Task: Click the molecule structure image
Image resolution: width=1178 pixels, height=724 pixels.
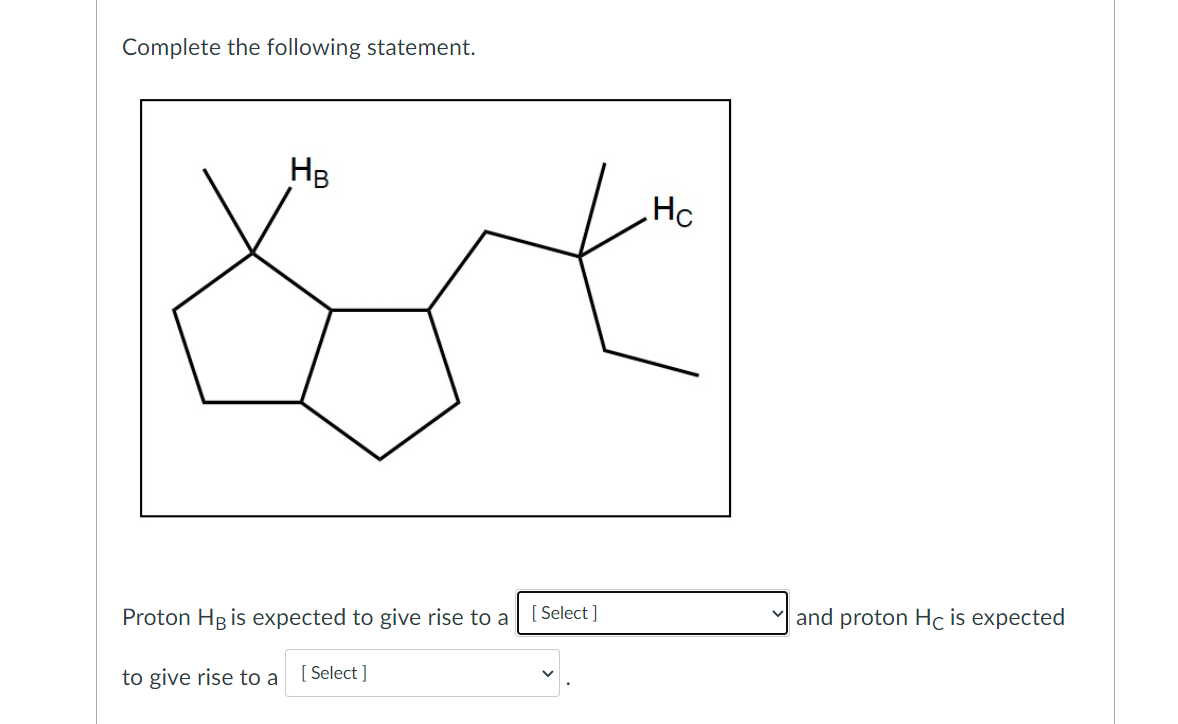Action: pyautogui.click(x=435, y=307)
